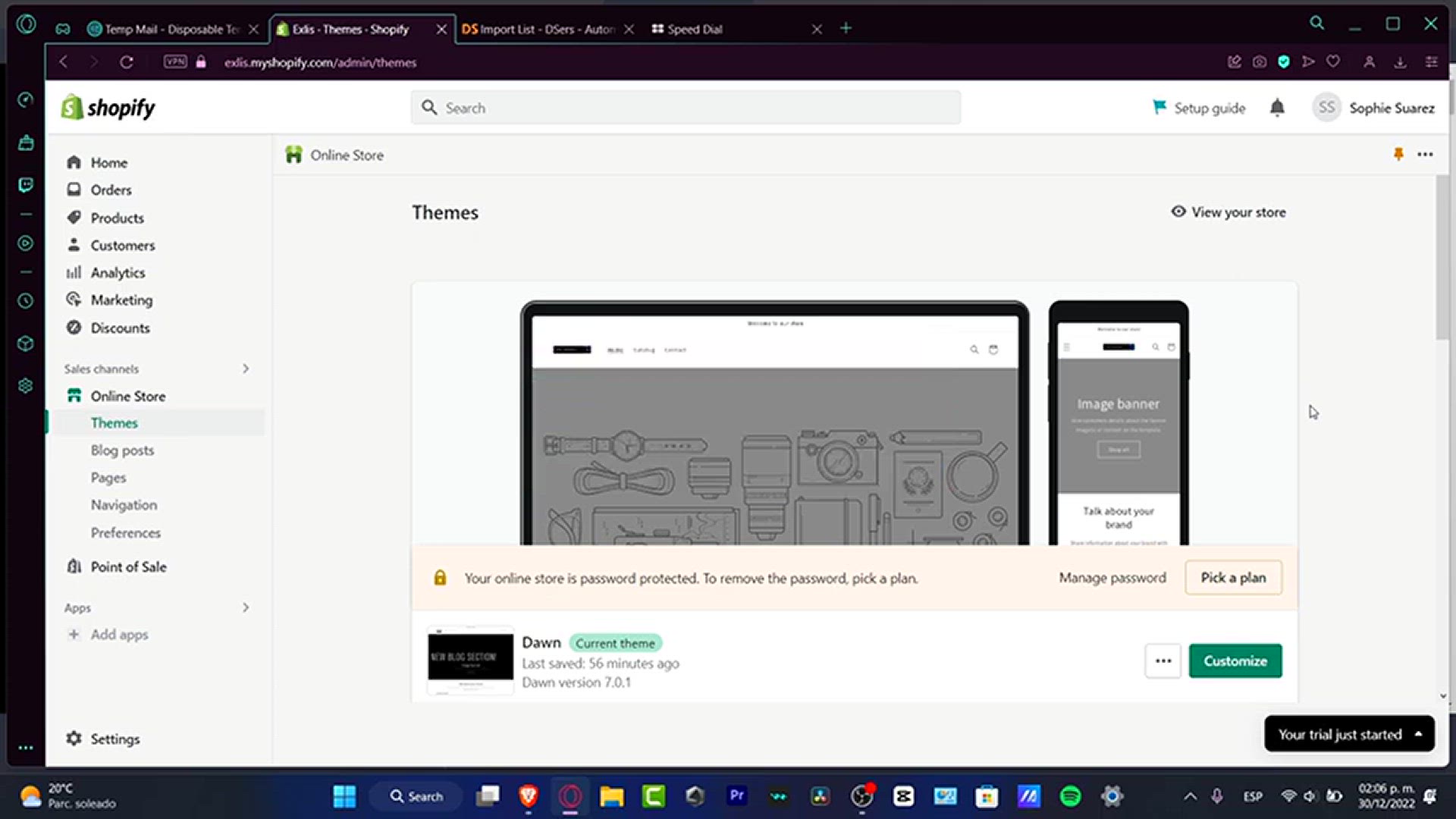Click browser search tabs icon

1317,24
